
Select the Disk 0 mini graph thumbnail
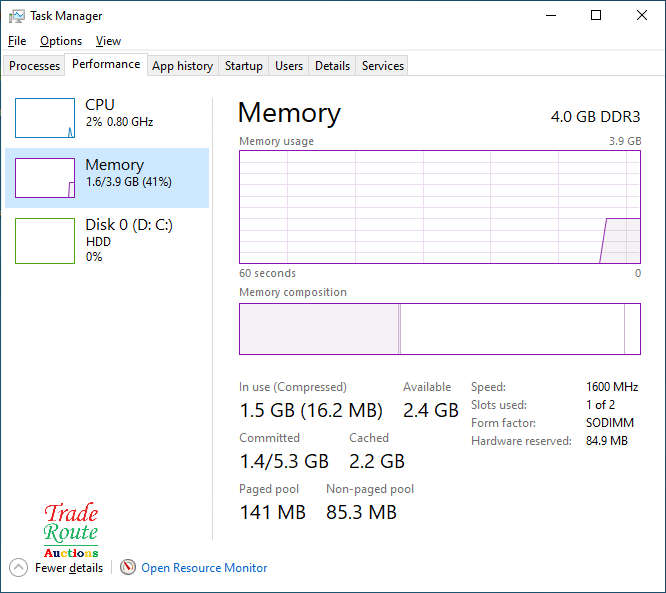point(45,241)
